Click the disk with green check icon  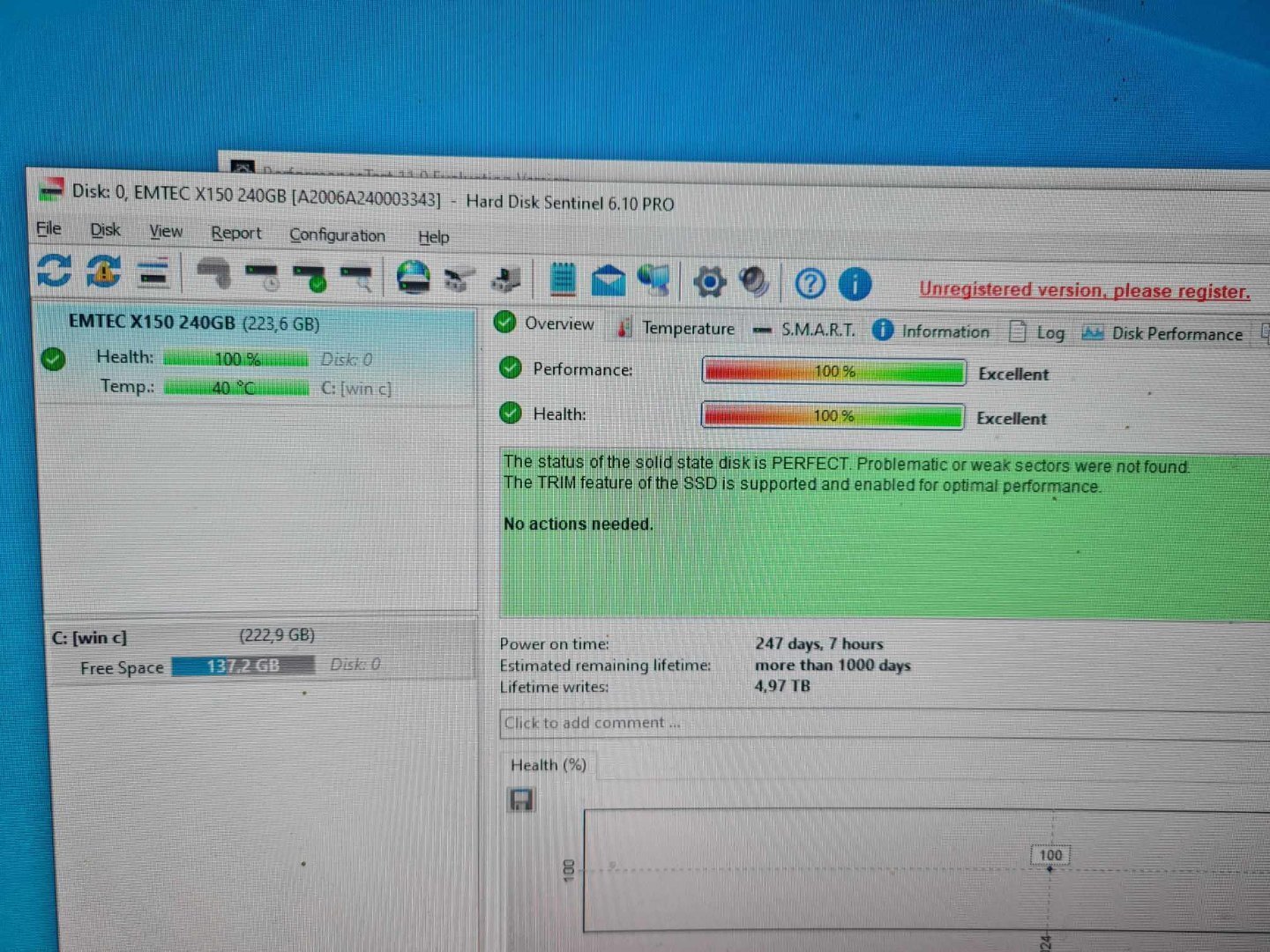310,278
